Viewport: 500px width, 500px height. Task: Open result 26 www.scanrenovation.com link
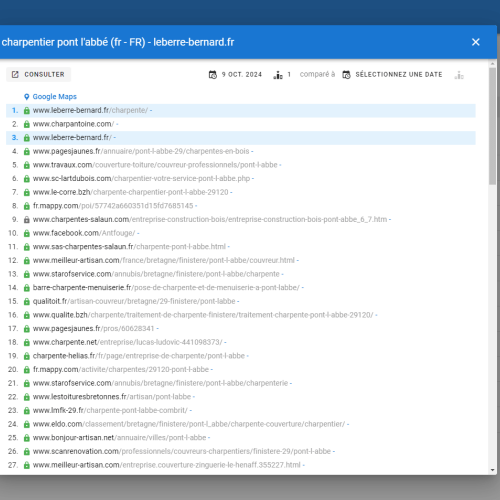[182, 452]
